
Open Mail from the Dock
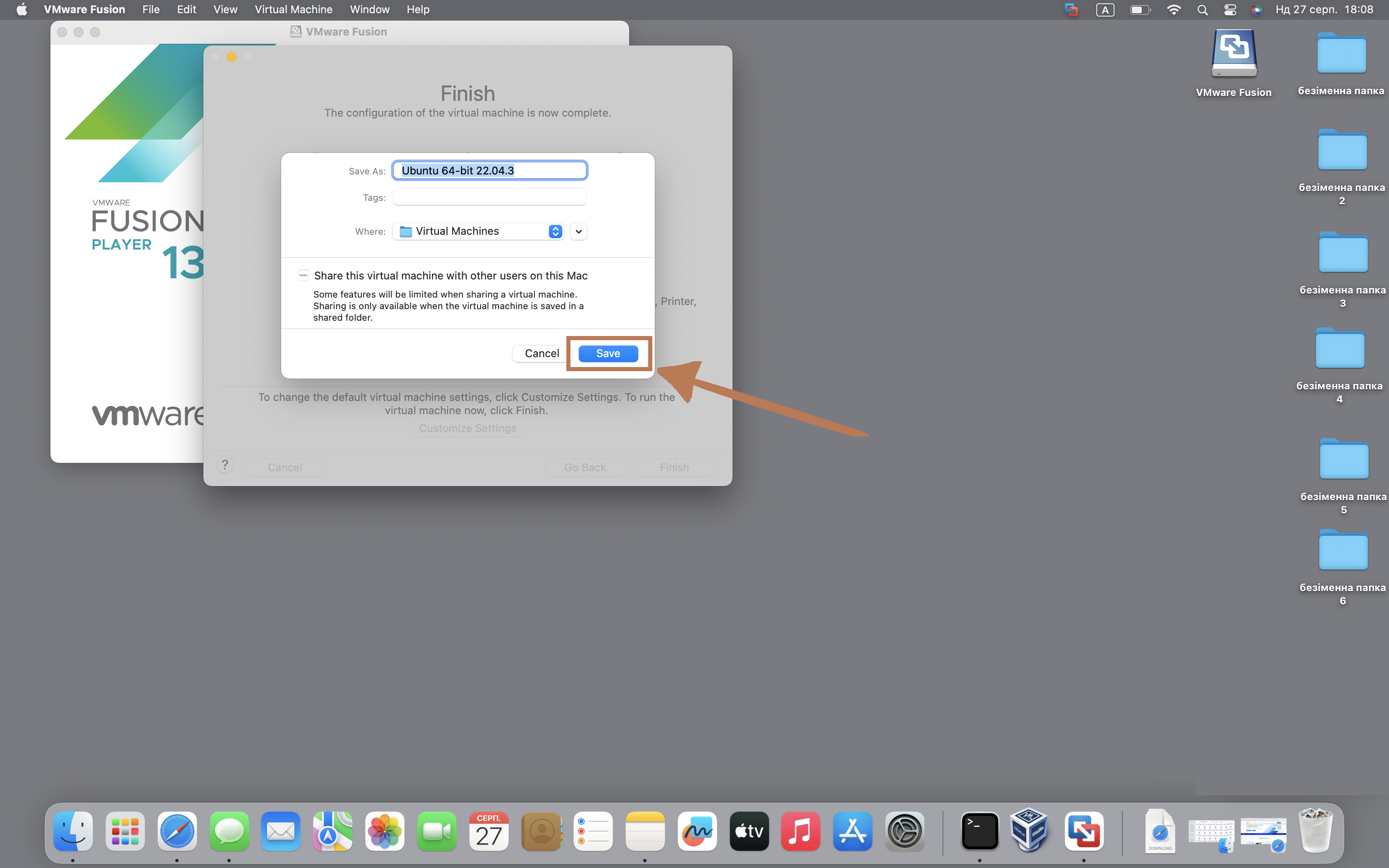pos(281,831)
